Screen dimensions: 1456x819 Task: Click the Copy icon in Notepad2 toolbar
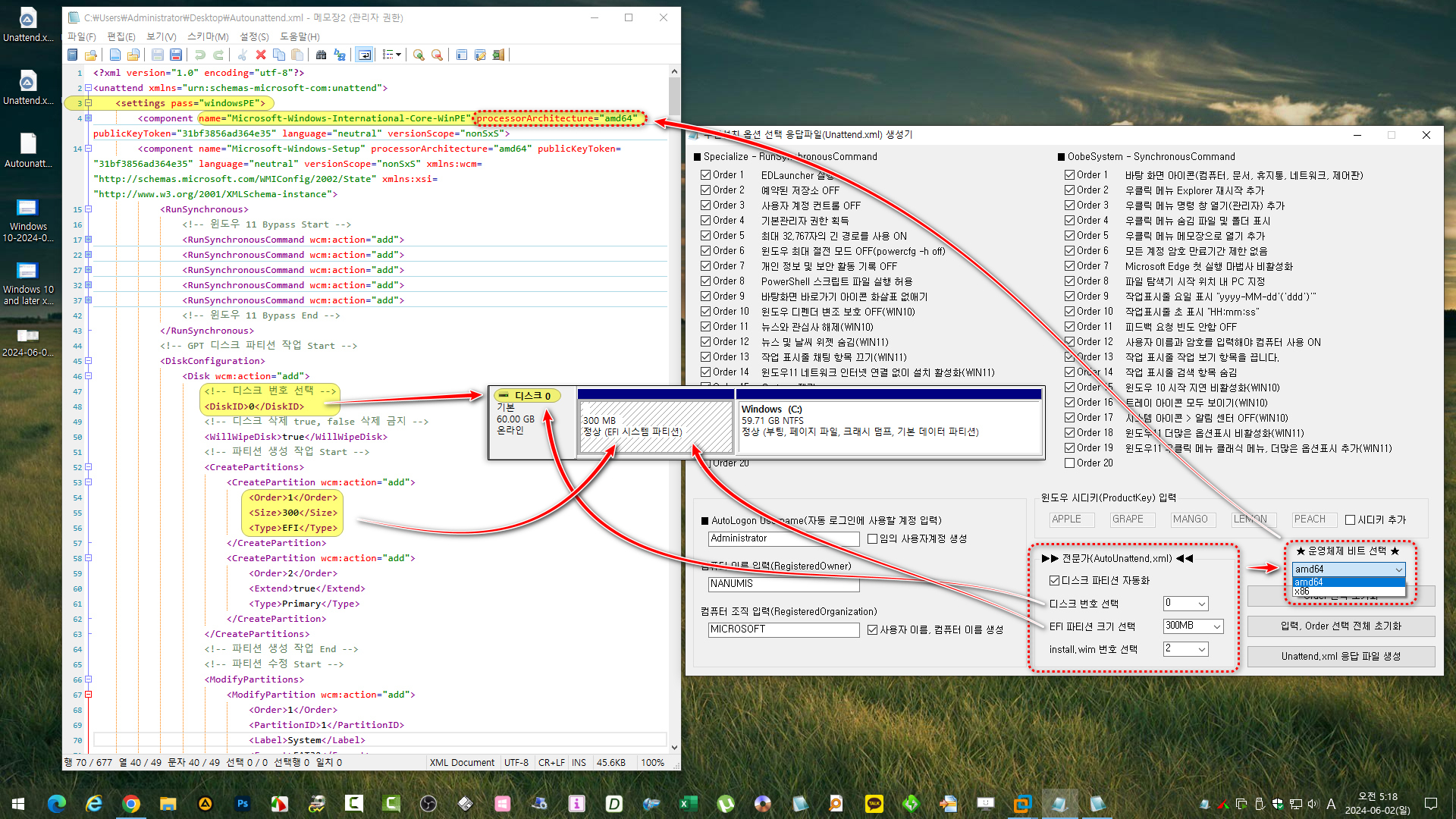279,55
